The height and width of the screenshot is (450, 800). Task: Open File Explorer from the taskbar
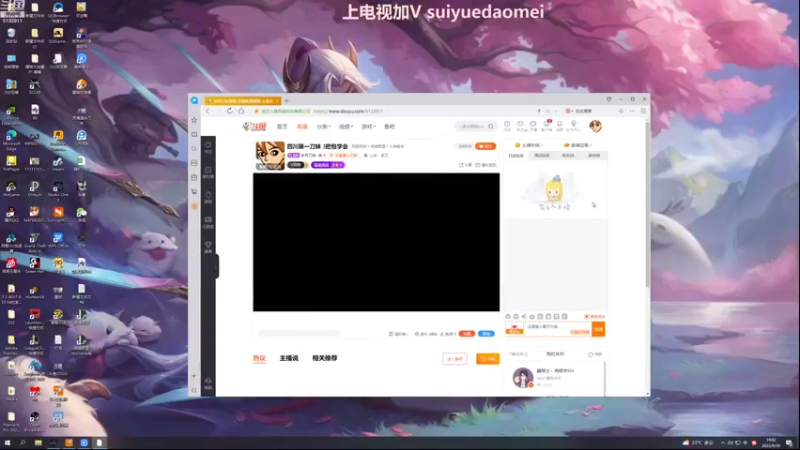pyautogui.click(x=38, y=443)
